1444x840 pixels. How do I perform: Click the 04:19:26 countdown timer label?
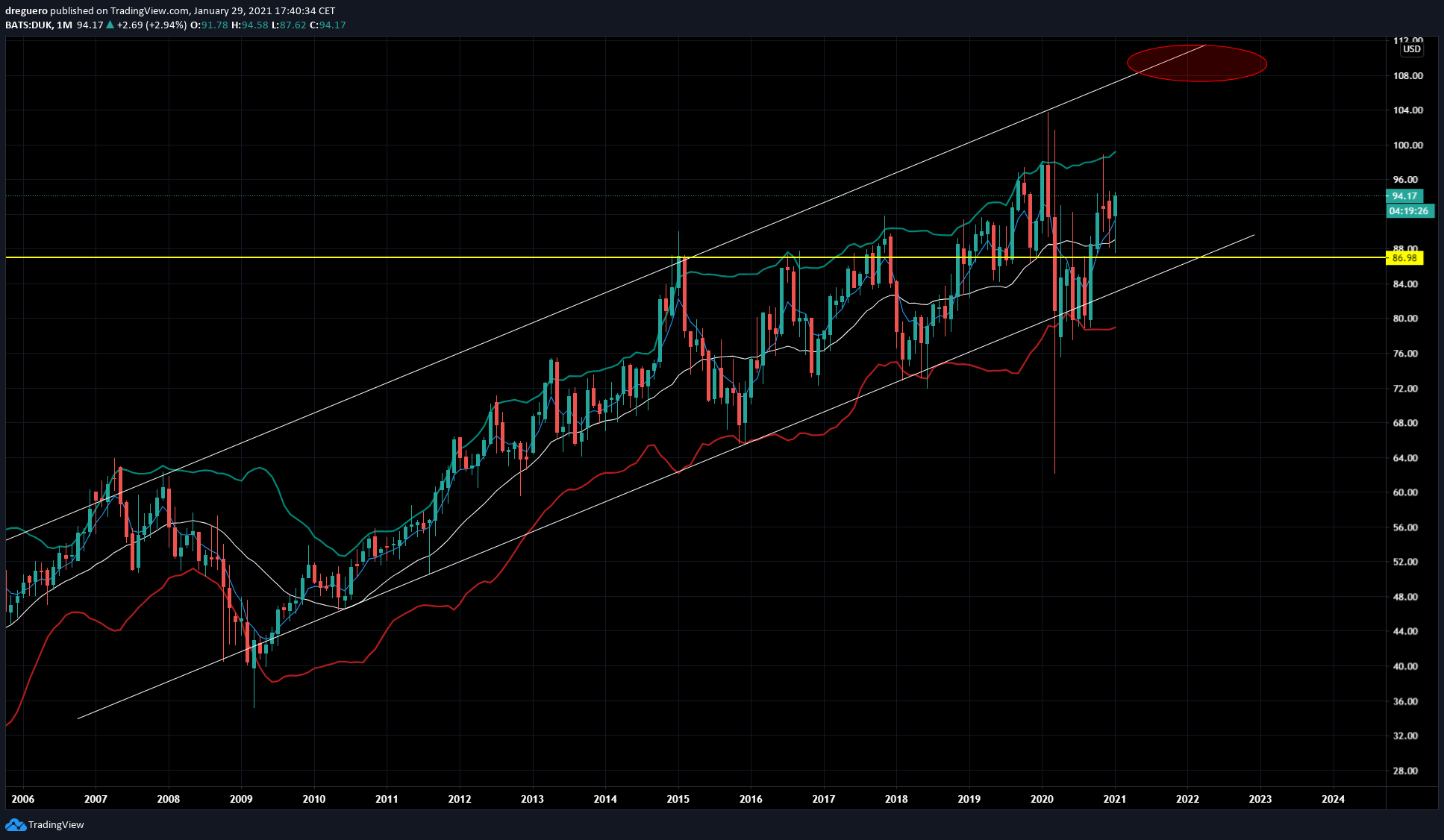1409,211
